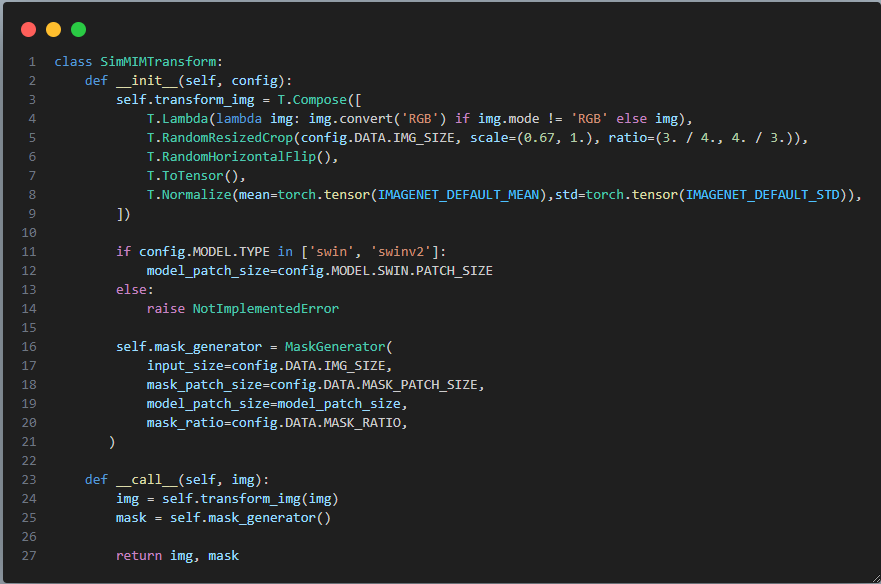This screenshot has height=584, width=881.
Task: Click the 'swinv2' string literal
Action: 401,251
